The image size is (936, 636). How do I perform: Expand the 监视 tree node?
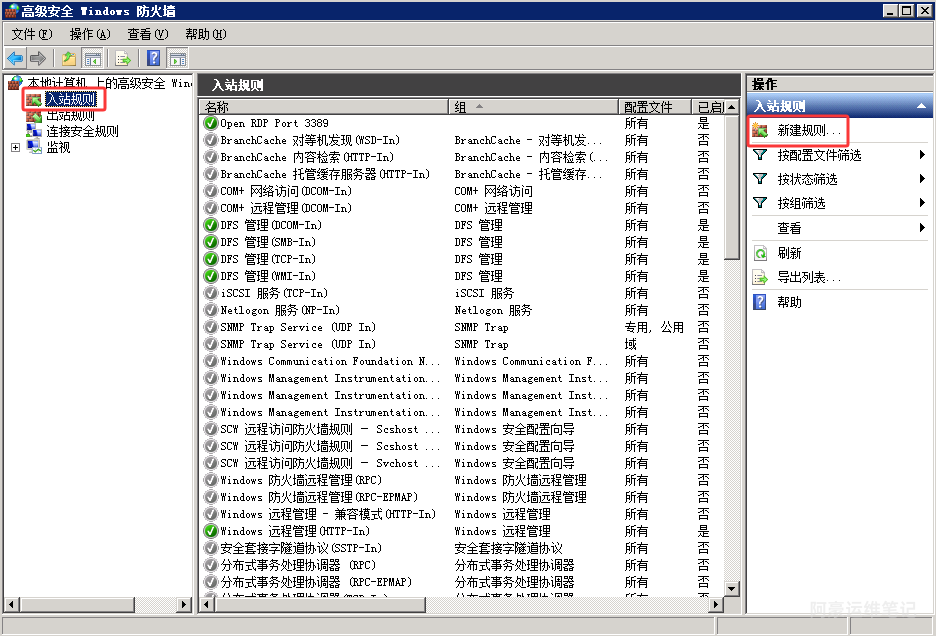click(16, 148)
